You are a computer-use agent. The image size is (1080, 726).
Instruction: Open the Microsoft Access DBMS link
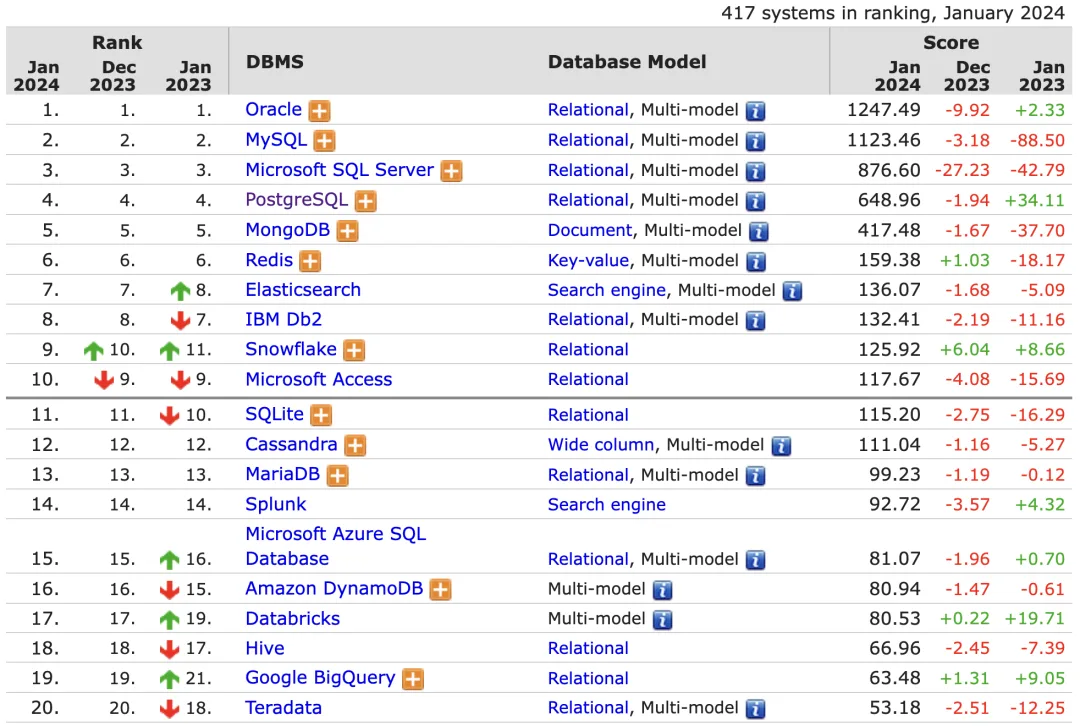(318, 380)
